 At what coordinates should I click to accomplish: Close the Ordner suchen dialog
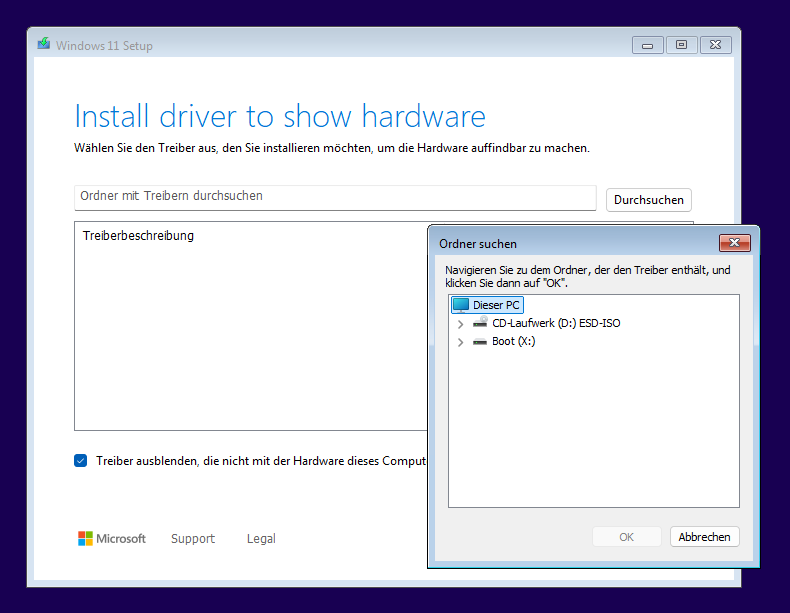pyautogui.click(x=735, y=243)
